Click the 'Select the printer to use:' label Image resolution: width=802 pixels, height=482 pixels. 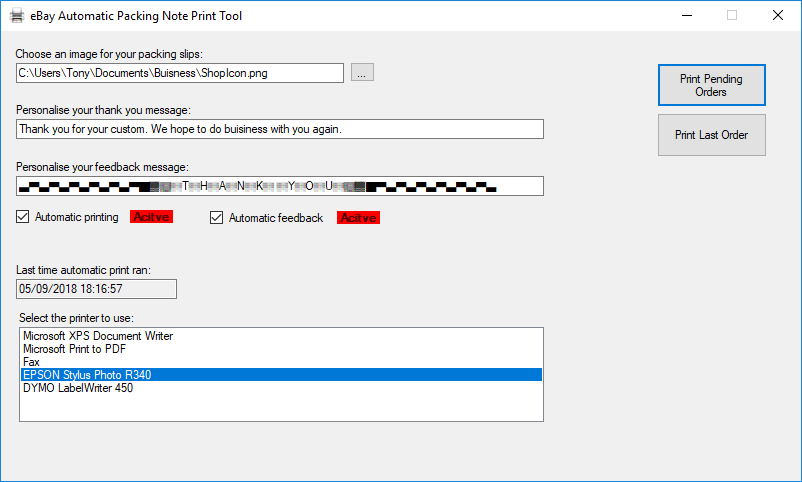pyautogui.click(x=76, y=318)
